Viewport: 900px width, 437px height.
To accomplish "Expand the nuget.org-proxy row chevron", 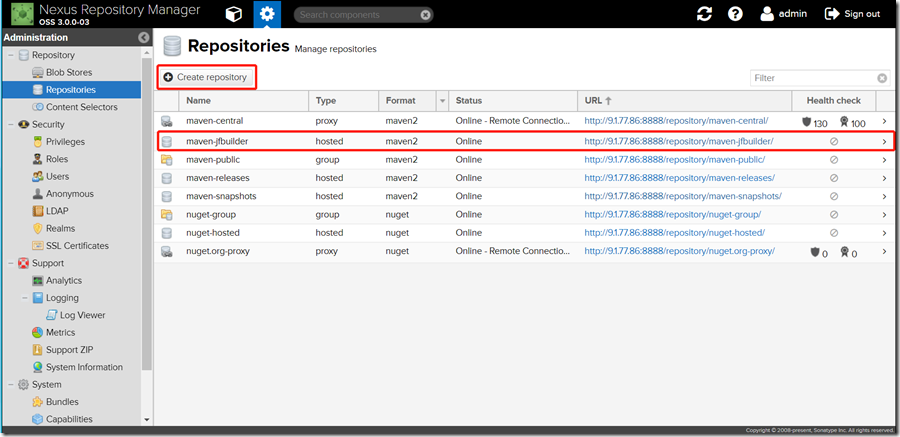I will [x=885, y=252].
